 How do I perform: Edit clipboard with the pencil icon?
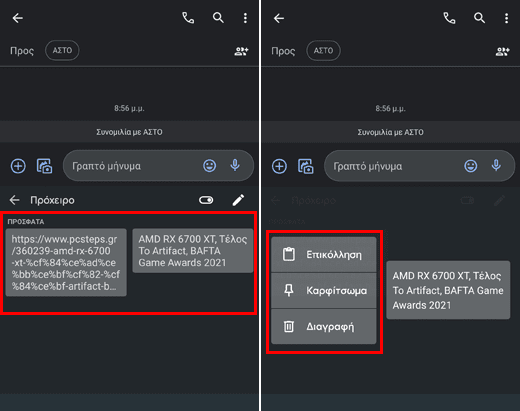(238, 200)
